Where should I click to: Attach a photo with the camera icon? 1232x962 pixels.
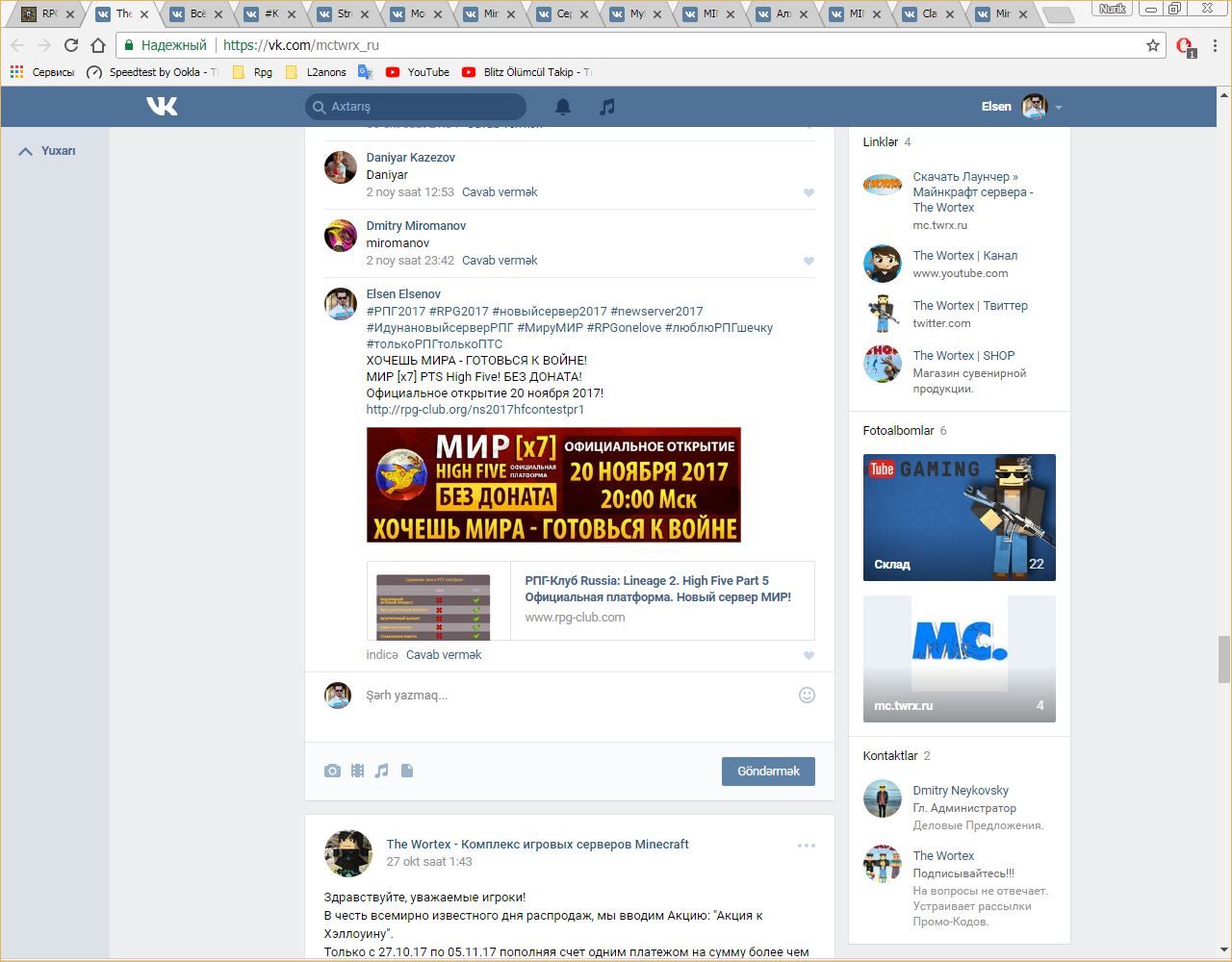click(x=332, y=771)
